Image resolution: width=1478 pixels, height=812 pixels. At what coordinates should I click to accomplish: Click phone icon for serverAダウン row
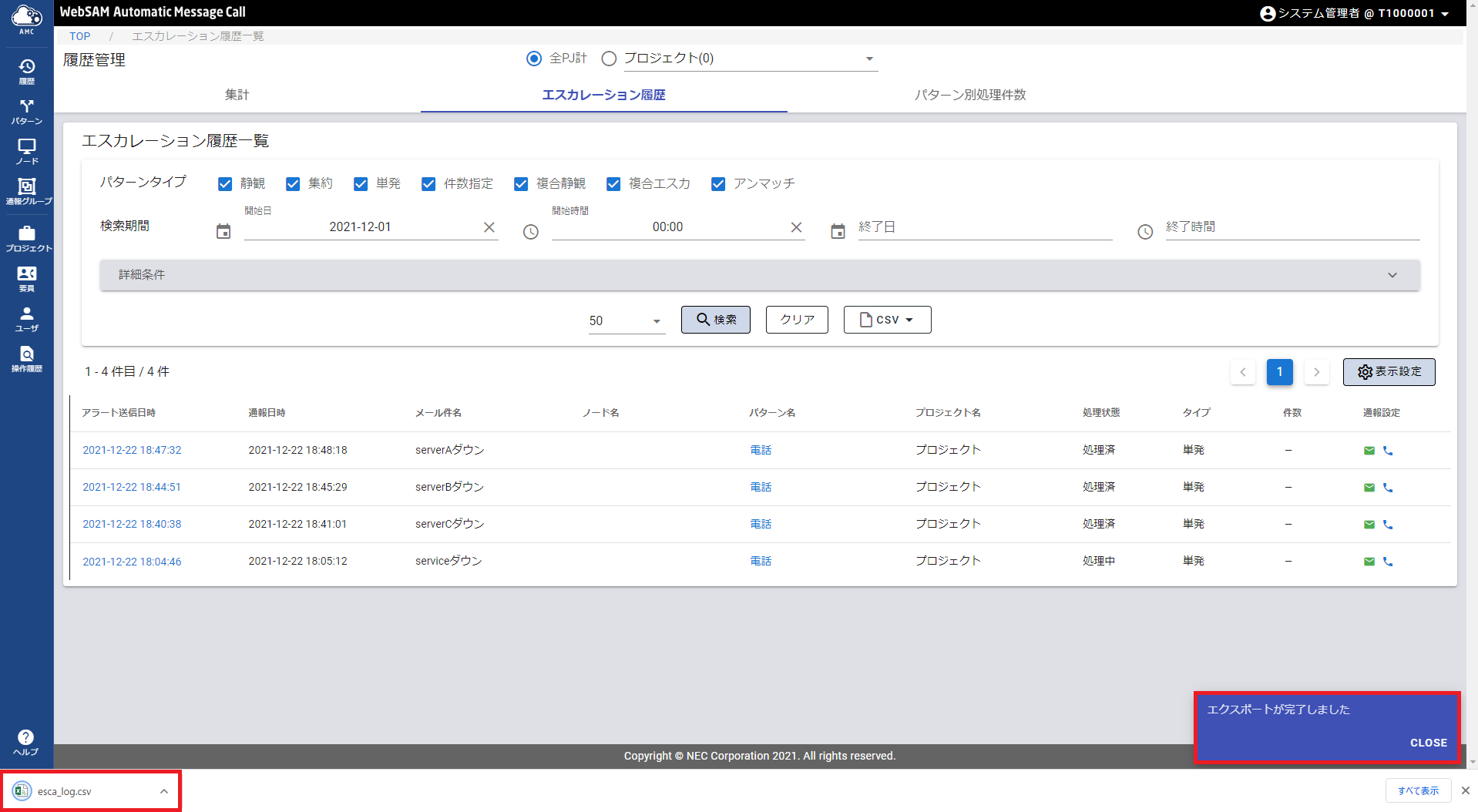point(1388,451)
